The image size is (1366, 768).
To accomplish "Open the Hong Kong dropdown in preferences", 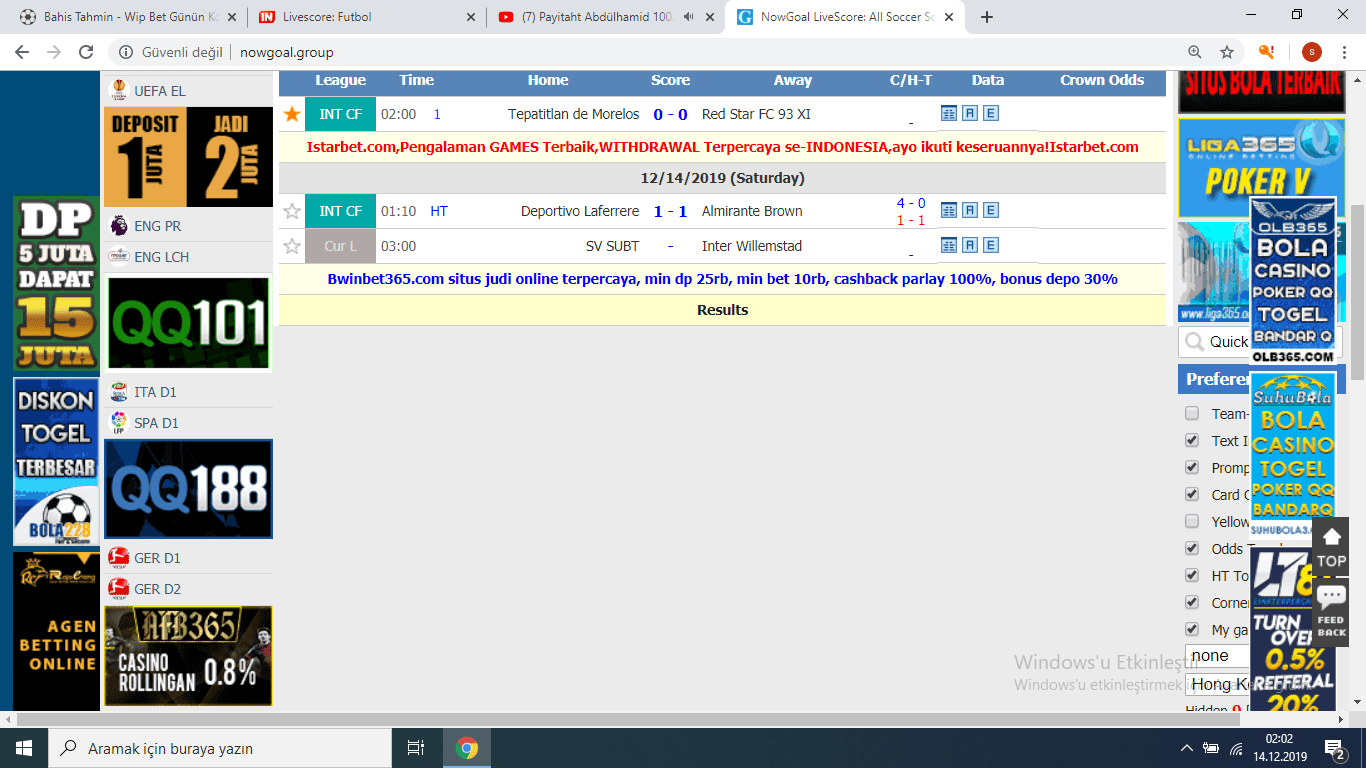I will coord(1218,684).
